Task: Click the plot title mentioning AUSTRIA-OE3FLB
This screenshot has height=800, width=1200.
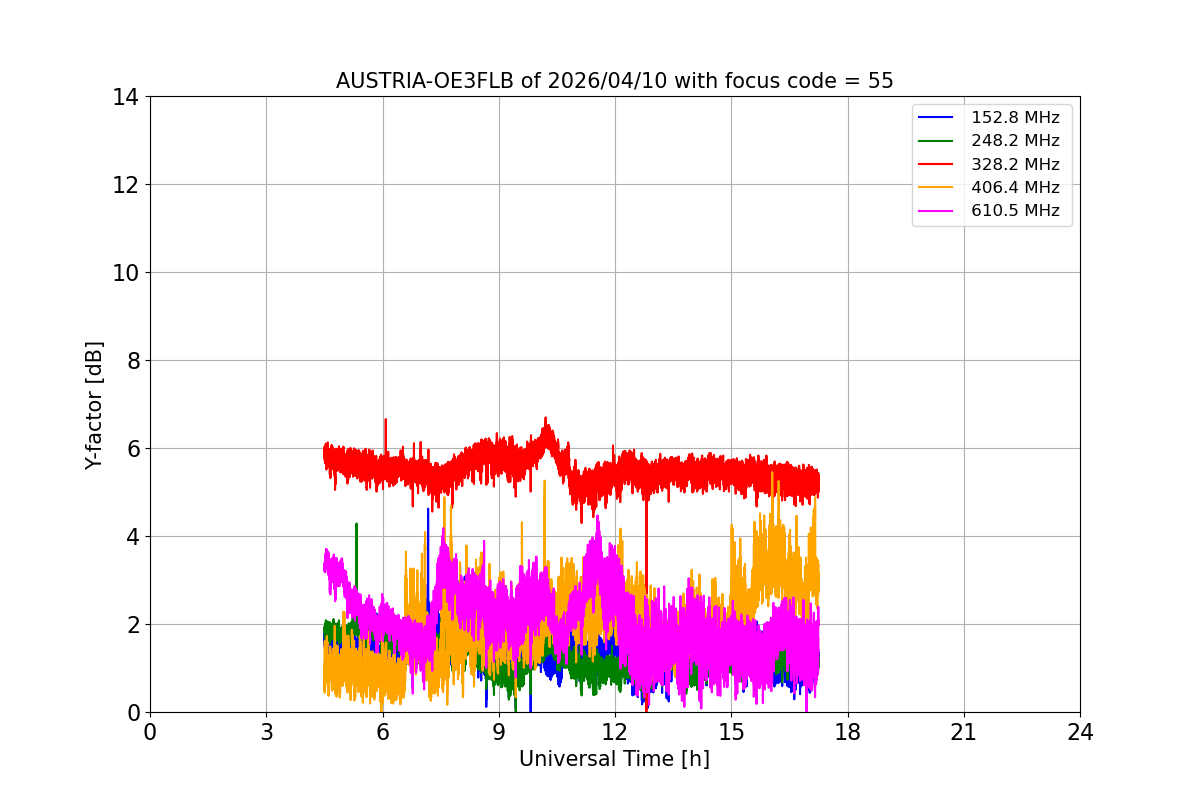Action: (614, 81)
